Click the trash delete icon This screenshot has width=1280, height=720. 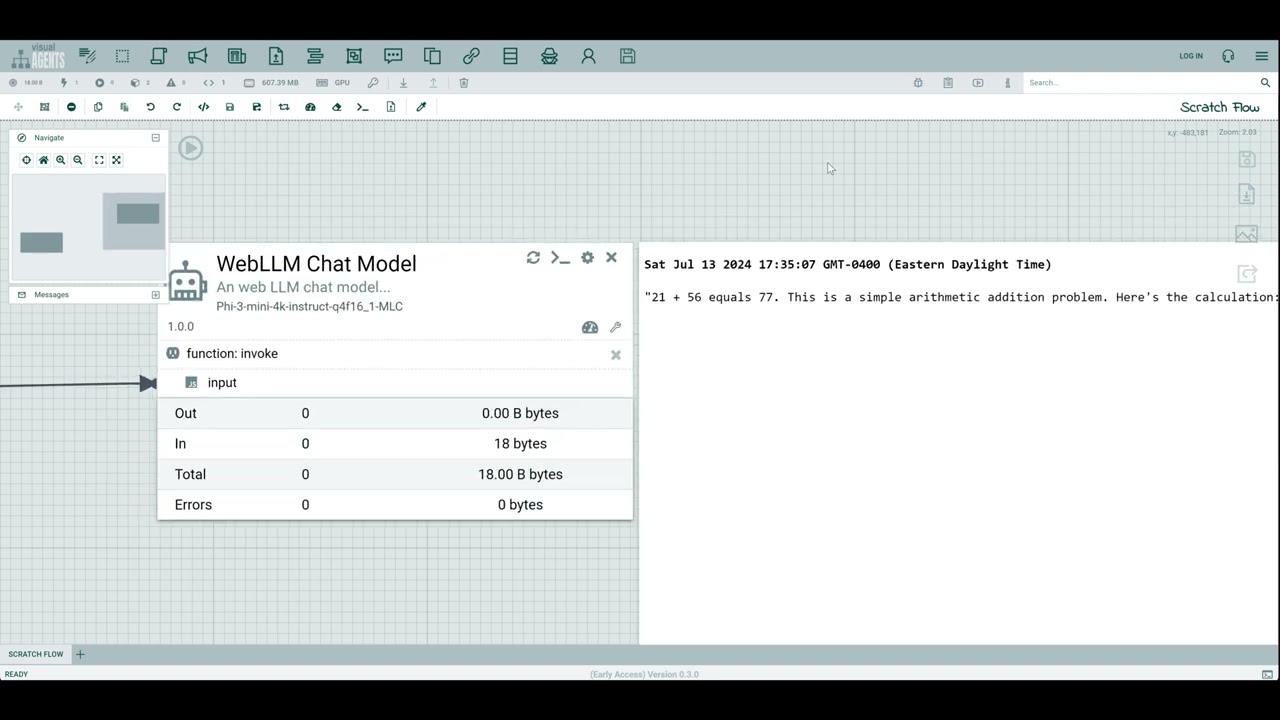click(463, 83)
